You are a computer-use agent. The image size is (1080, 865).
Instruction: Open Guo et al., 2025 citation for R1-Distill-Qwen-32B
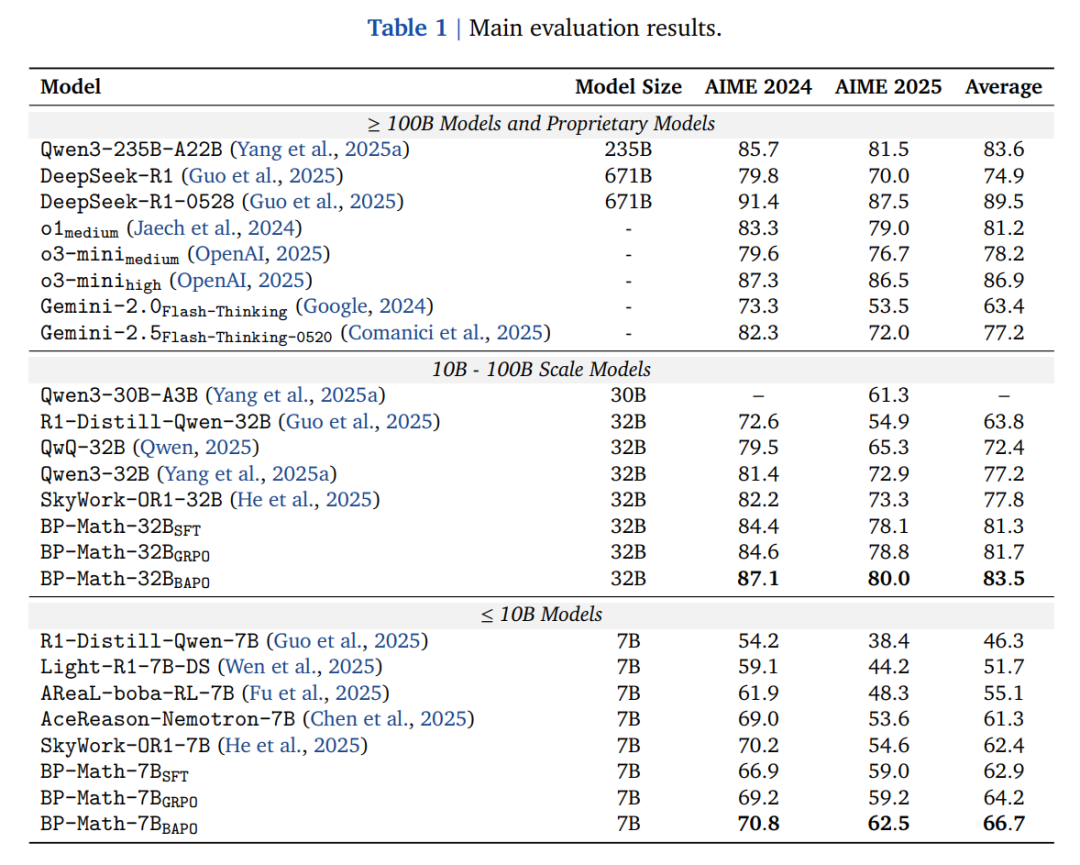[359, 421]
